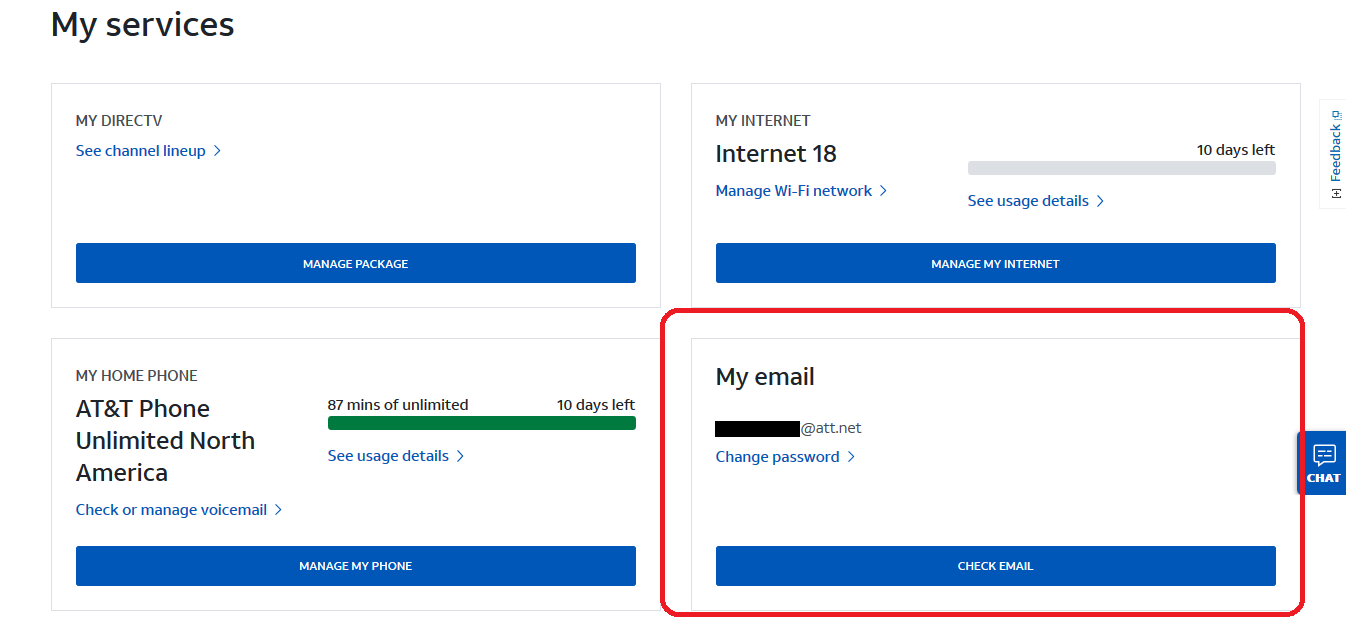1346x629 pixels.
Task: Click the @att.net email address text
Action: pos(788,428)
